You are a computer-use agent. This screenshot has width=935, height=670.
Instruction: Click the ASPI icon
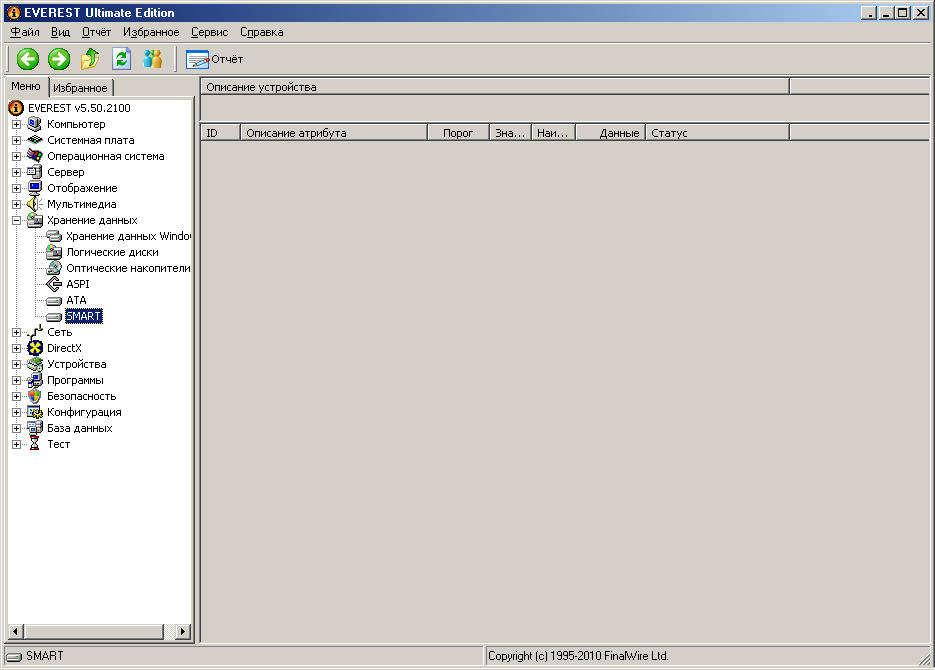(54, 284)
